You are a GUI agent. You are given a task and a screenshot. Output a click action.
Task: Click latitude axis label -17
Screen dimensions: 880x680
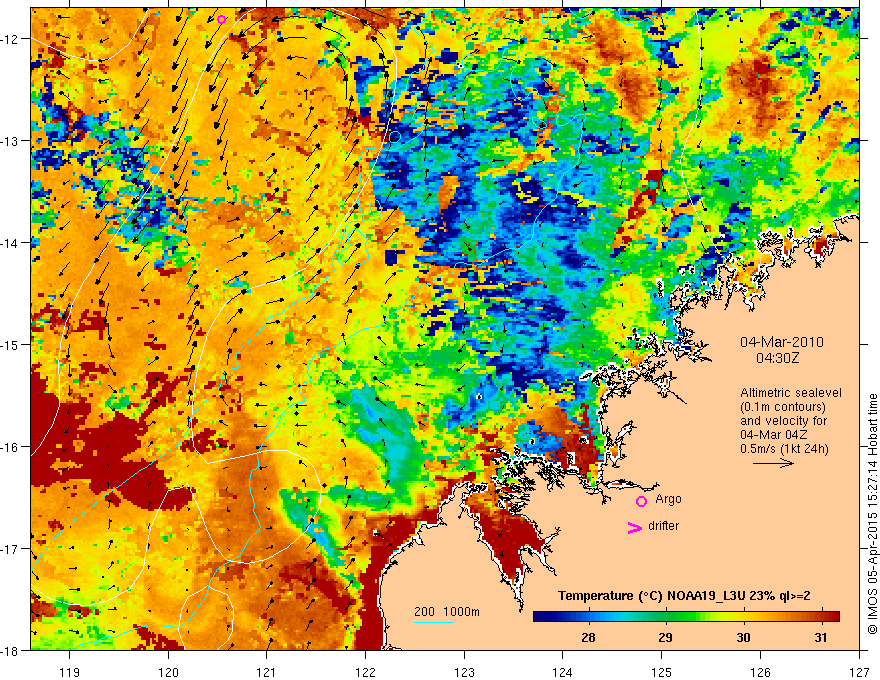(11, 548)
